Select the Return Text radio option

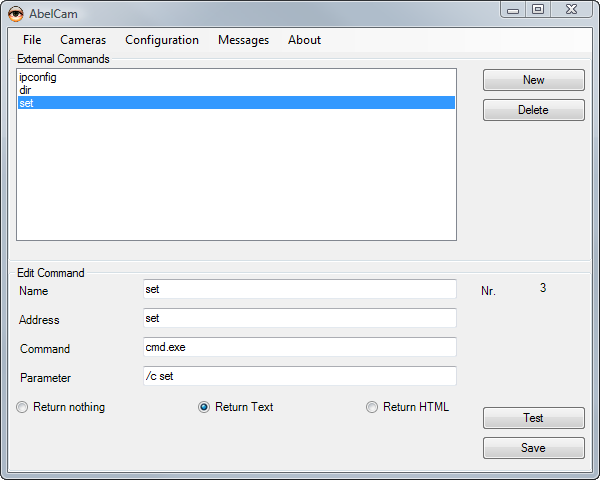coord(204,407)
